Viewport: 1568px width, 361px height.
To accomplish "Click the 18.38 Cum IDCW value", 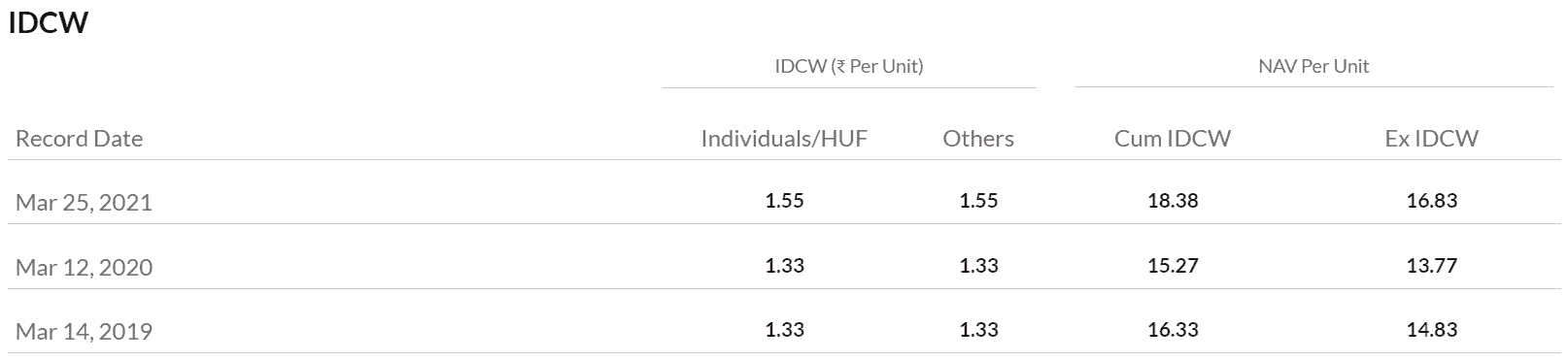I will pos(1173,201).
